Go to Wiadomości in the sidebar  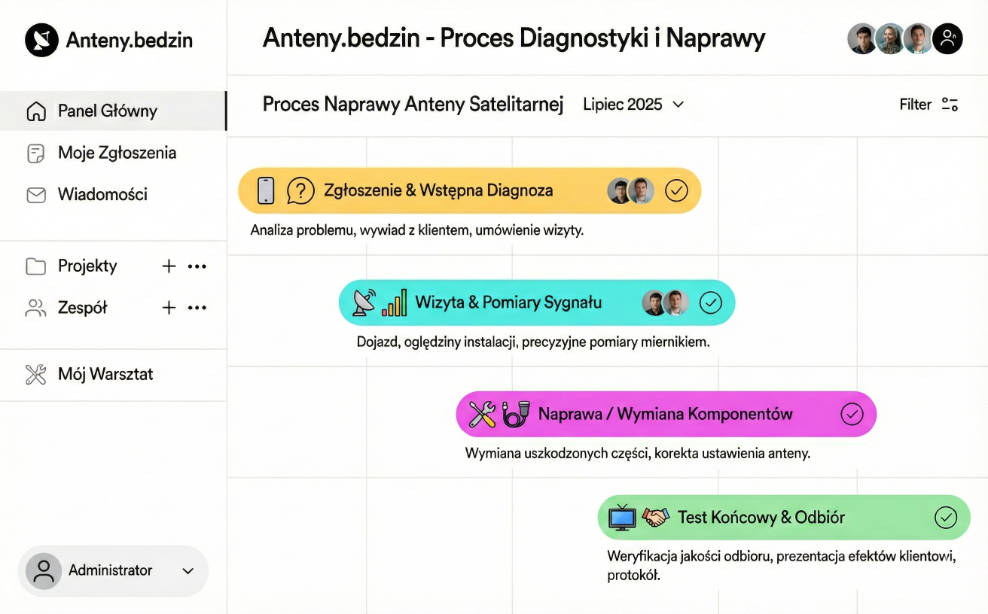(x=102, y=194)
